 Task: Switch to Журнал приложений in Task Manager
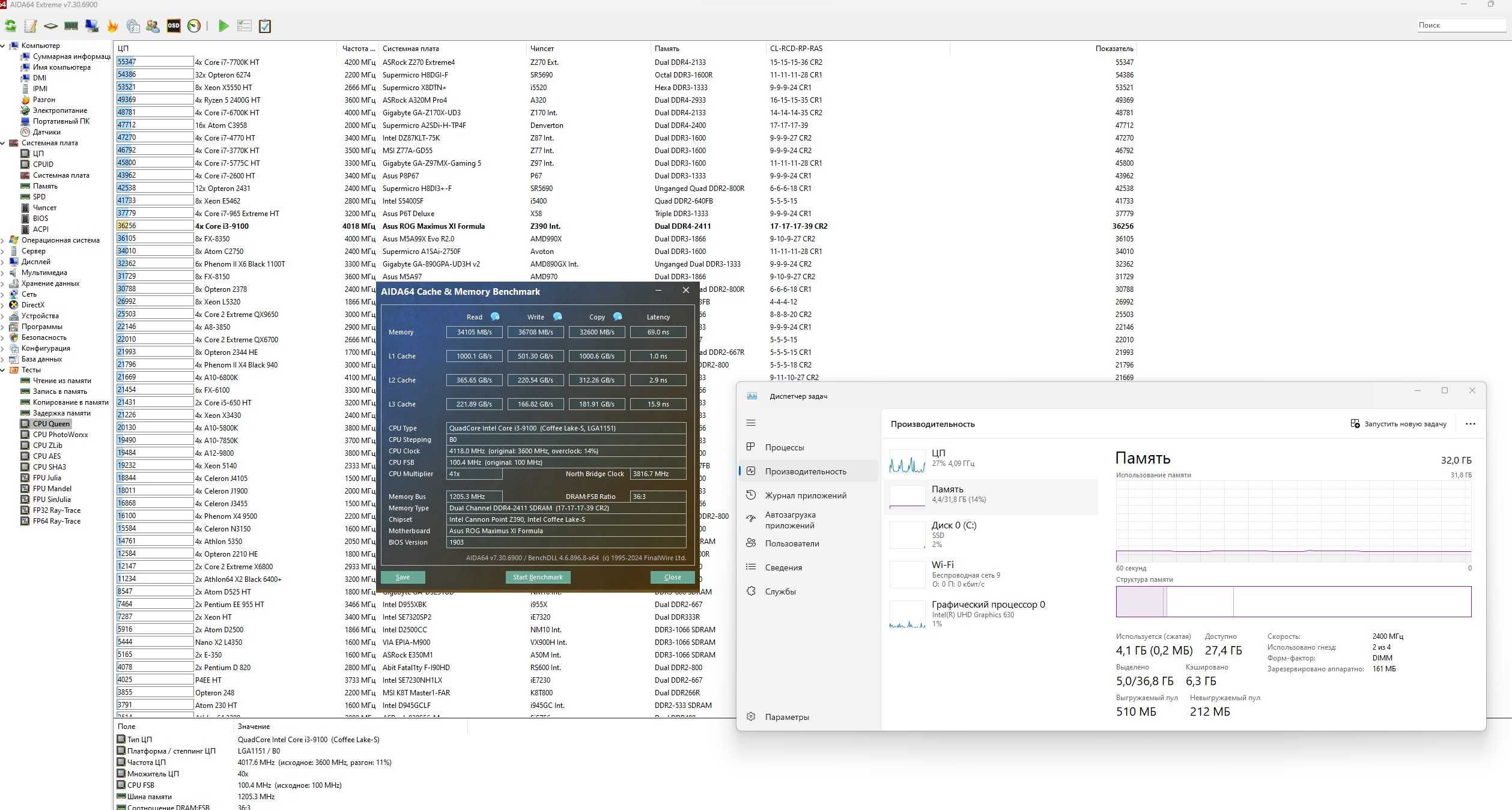tap(808, 495)
